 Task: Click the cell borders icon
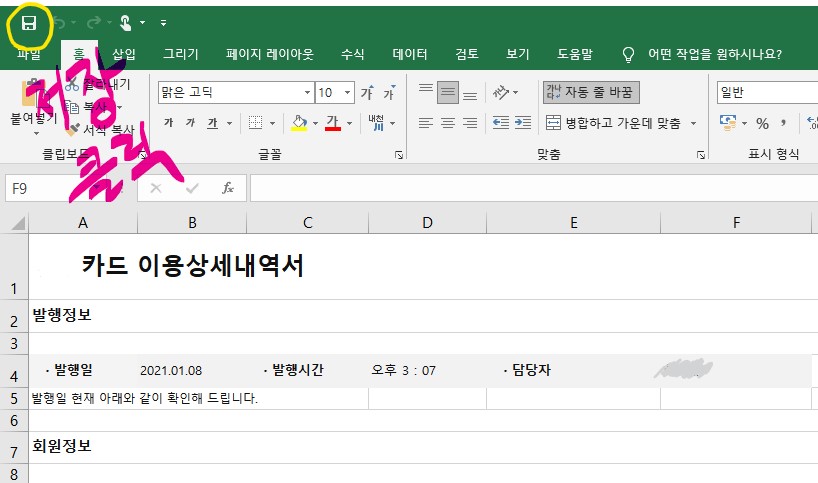(x=255, y=123)
